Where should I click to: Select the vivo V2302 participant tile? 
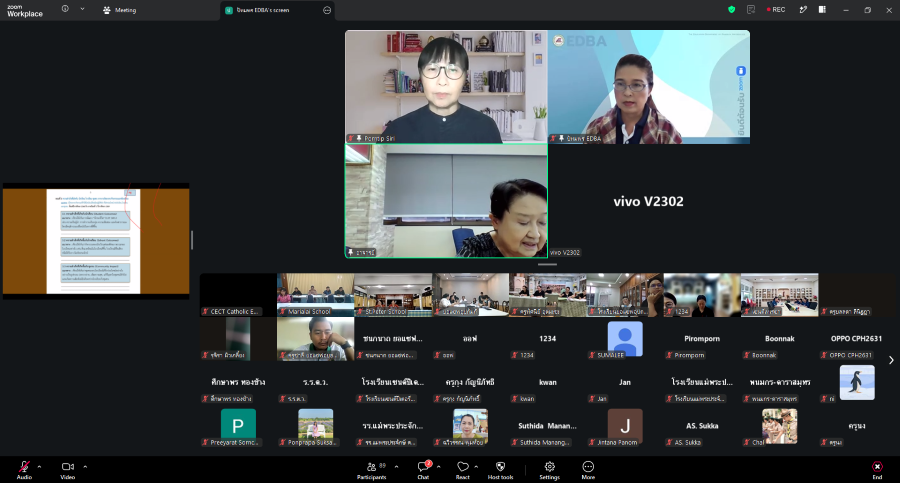point(649,201)
